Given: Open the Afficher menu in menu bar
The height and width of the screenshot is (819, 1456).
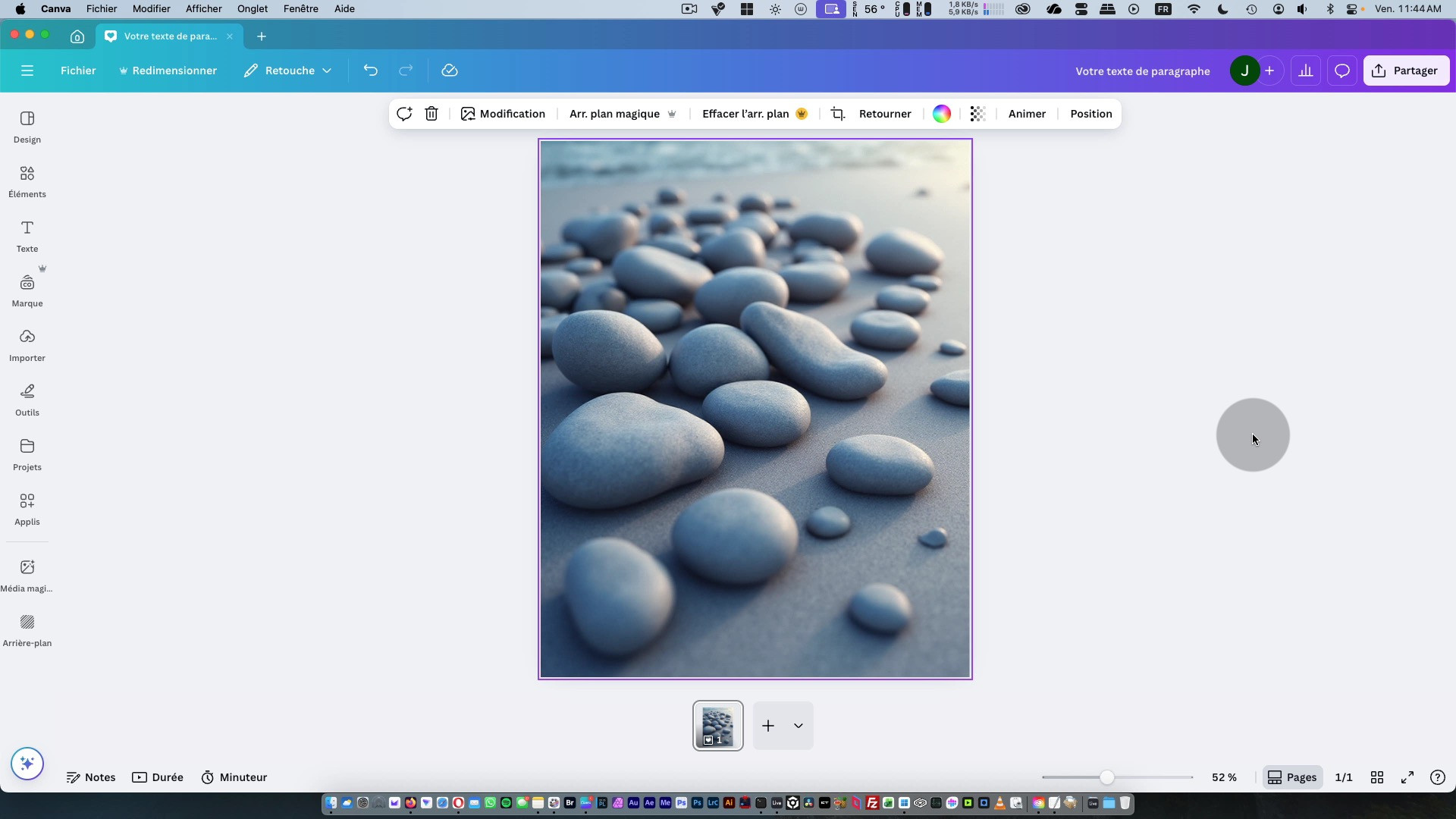Looking at the screenshot, I should (x=203, y=9).
